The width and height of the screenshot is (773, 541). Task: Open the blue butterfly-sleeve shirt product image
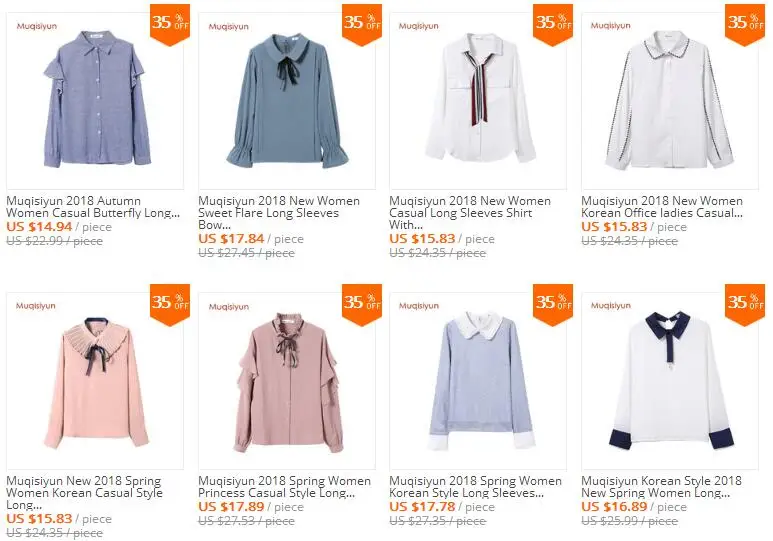95,103
